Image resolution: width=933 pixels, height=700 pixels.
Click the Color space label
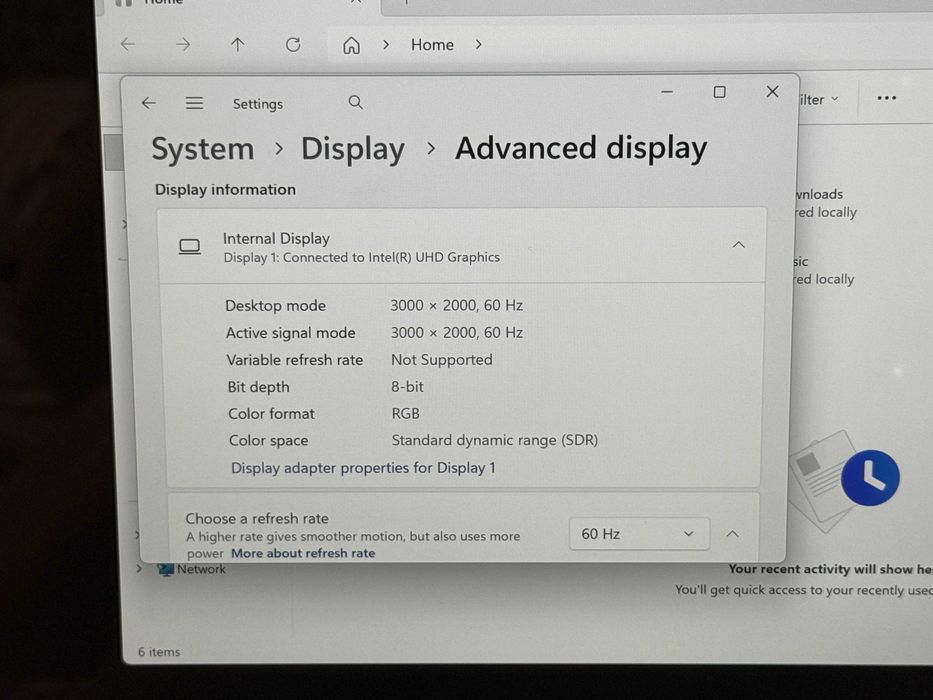(x=268, y=440)
